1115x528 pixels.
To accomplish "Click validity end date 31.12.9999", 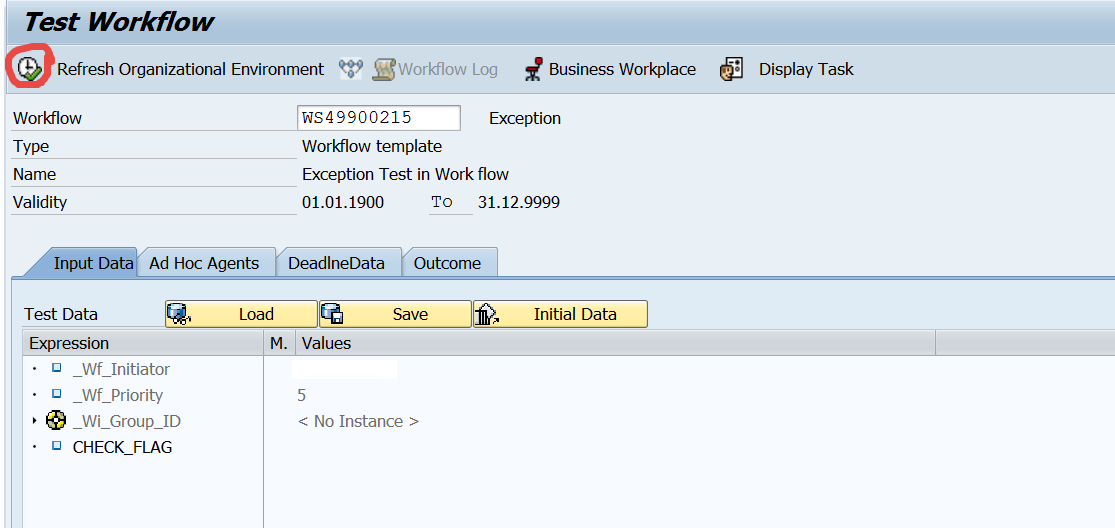I will (x=519, y=203).
